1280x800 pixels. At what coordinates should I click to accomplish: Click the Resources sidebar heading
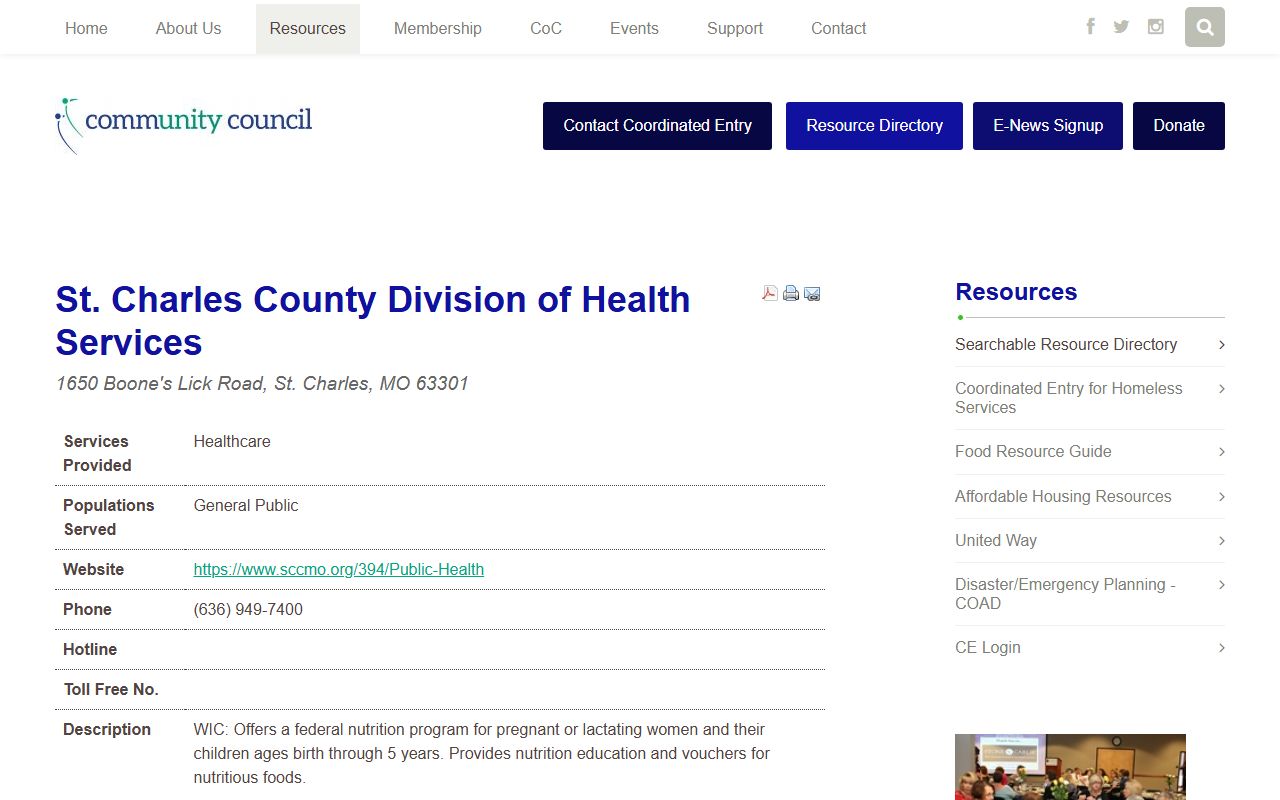(1016, 292)
